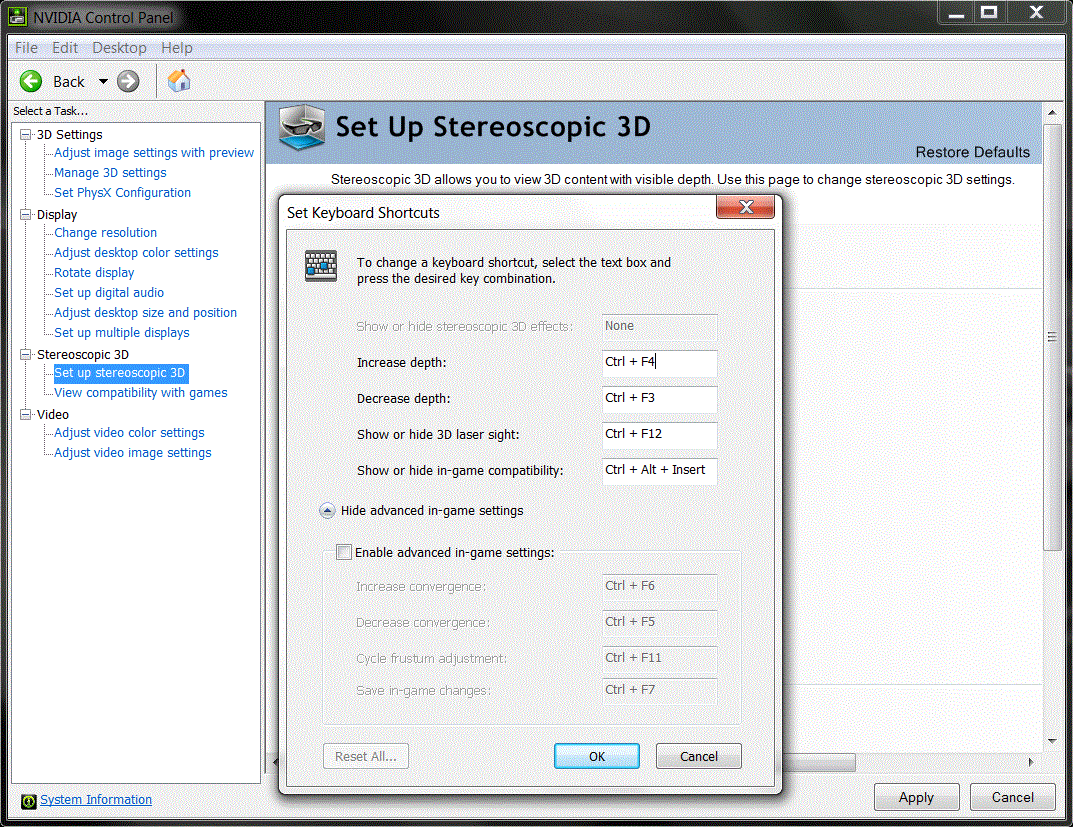Click the Video category label

coord(53,415)
